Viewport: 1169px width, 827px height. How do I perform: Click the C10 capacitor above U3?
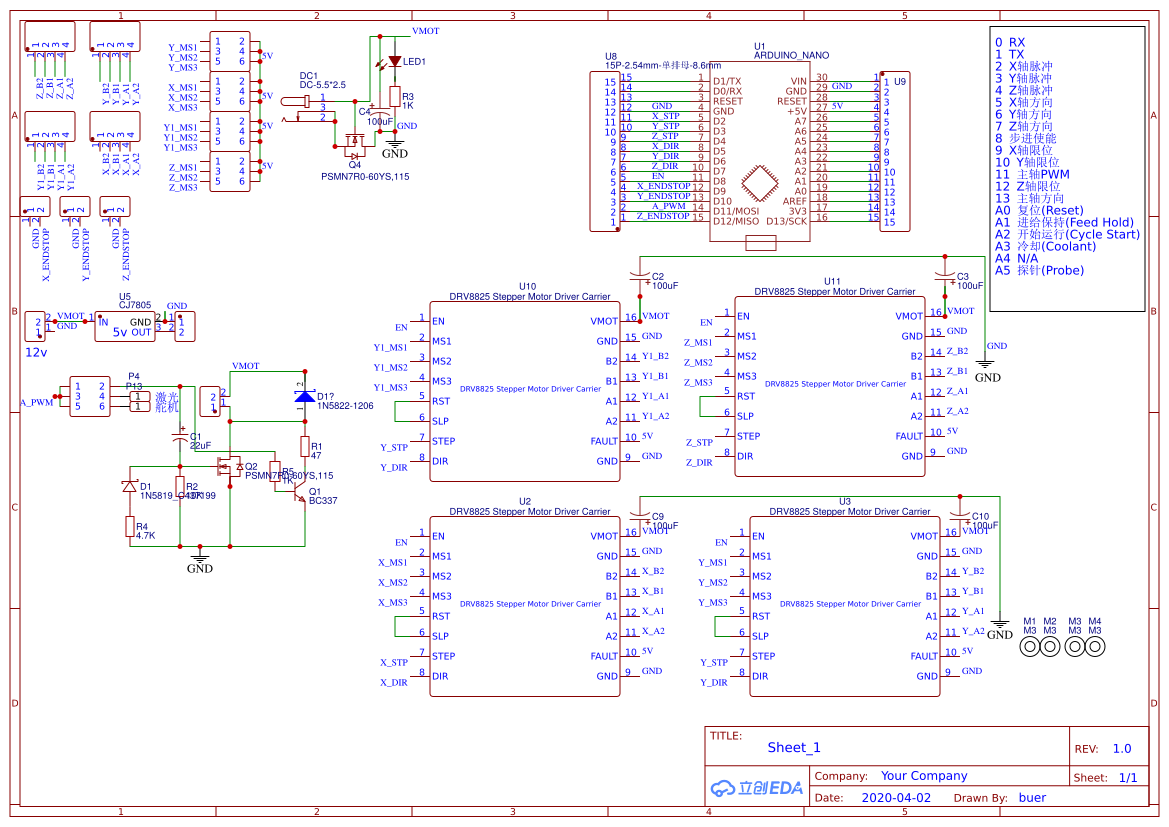coord(960,514)
